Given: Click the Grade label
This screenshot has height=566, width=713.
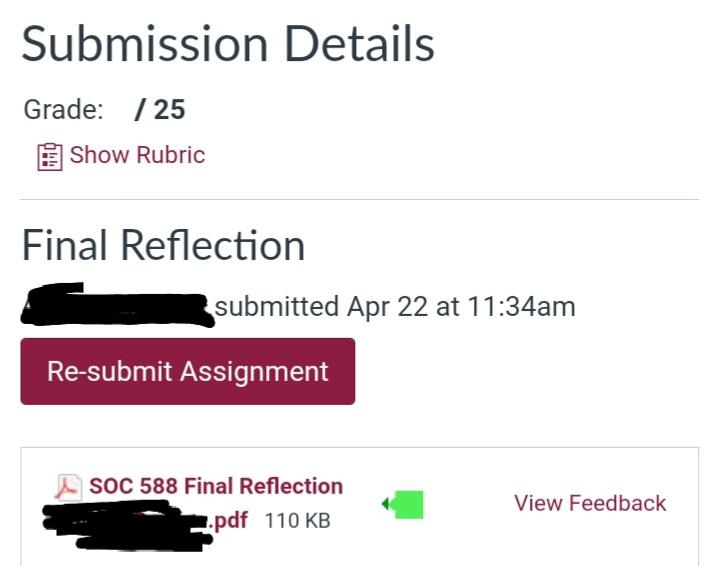Looking at the screenshot, I should click(x=63, y=109).
